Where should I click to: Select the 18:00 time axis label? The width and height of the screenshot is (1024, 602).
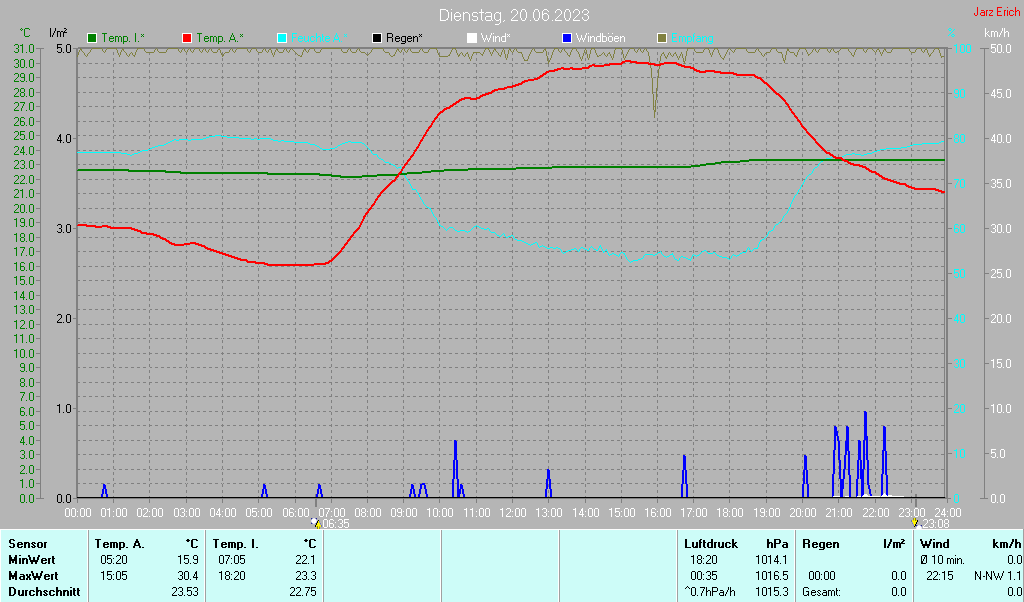tap(731, 512)
